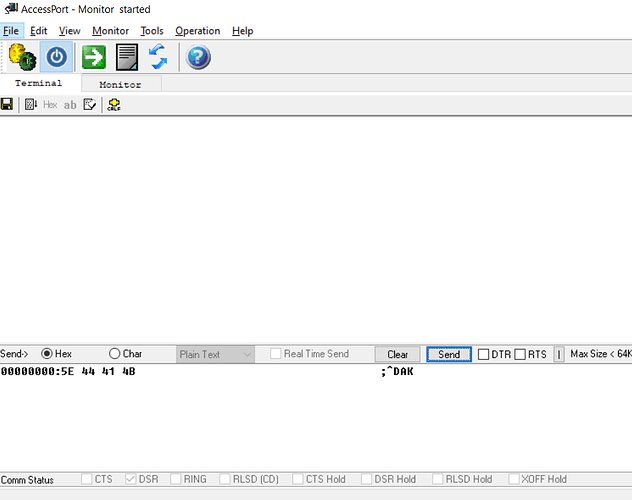The image size is (632, 500).
Task: Expand the Plain Text dropdown
Action: tap(215, 354)
